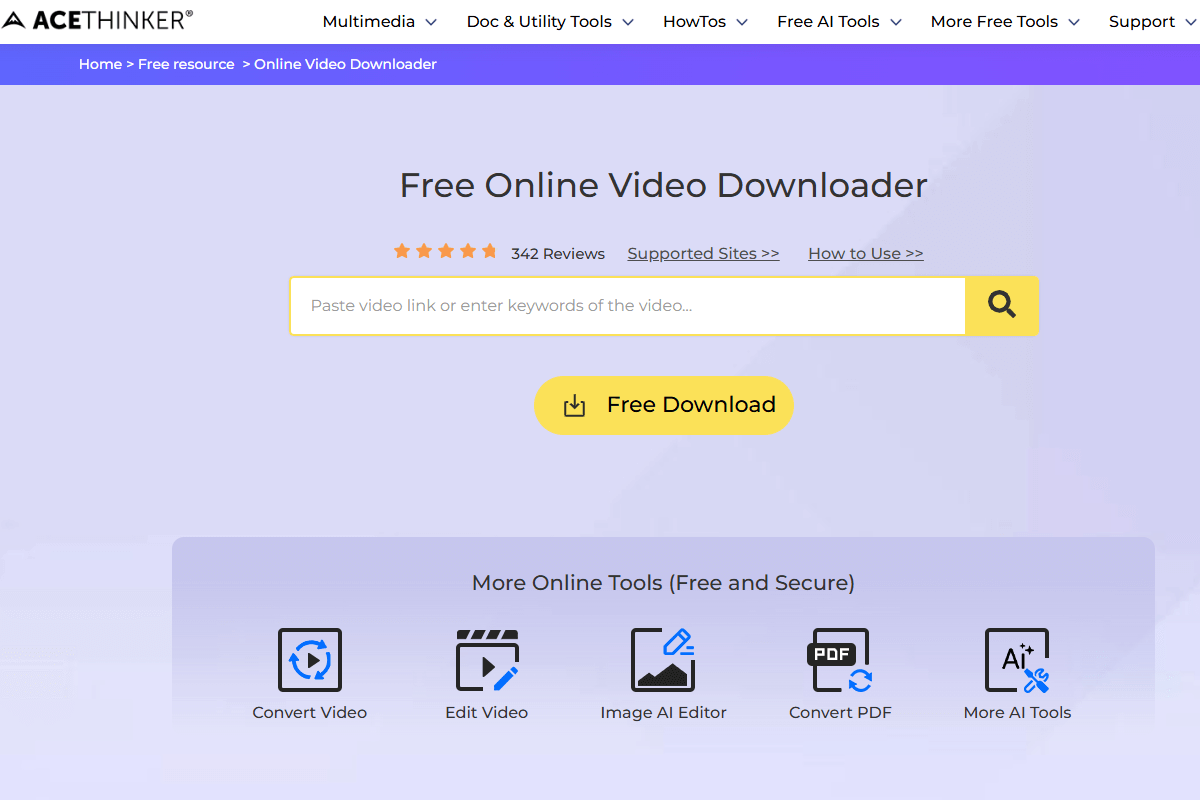The height and width of the screenshot is (800, 1200).
Task: Click the paste video link input field
Action: point(627,306)
